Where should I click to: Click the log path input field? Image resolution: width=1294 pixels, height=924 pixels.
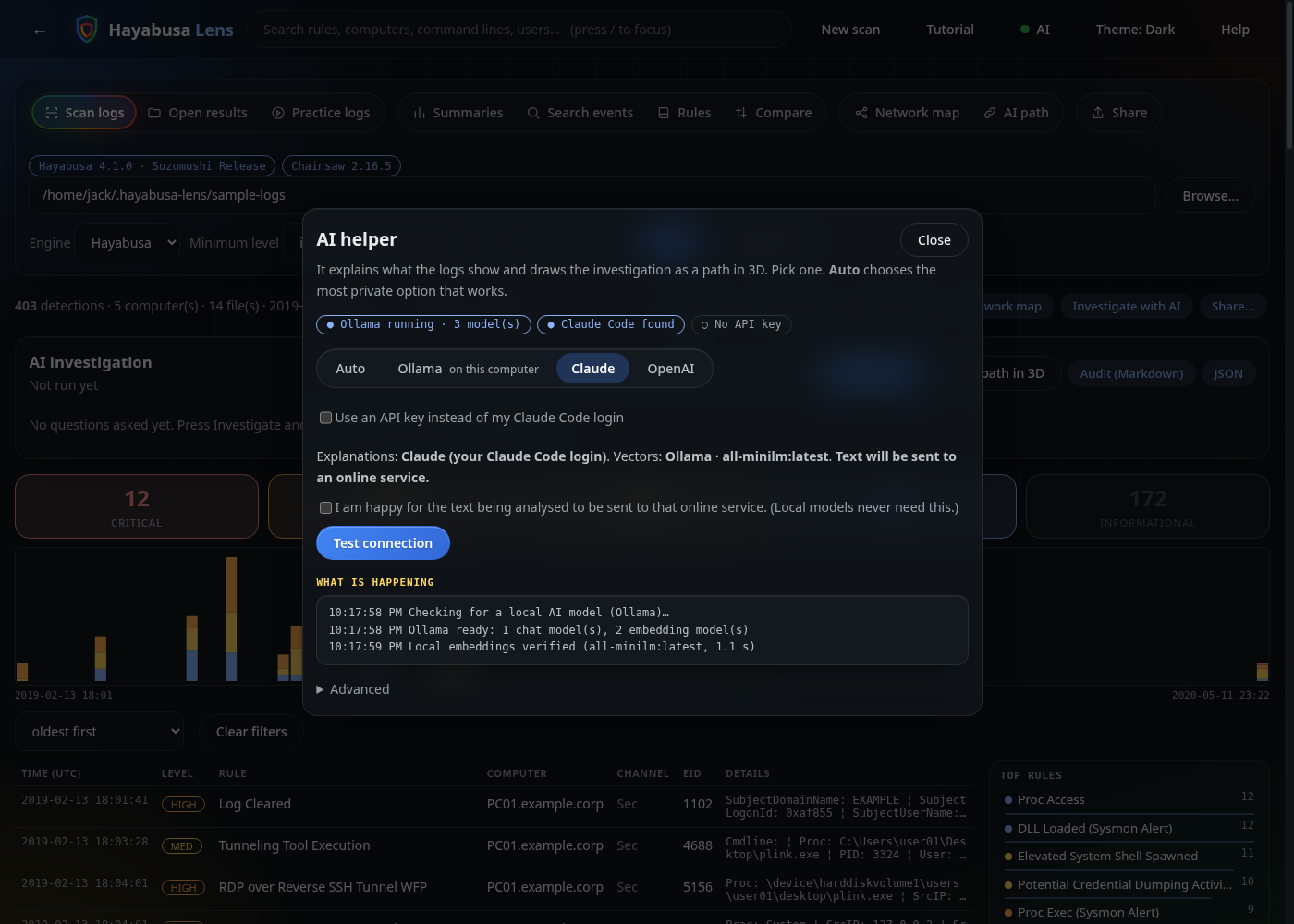pos(592,196)
